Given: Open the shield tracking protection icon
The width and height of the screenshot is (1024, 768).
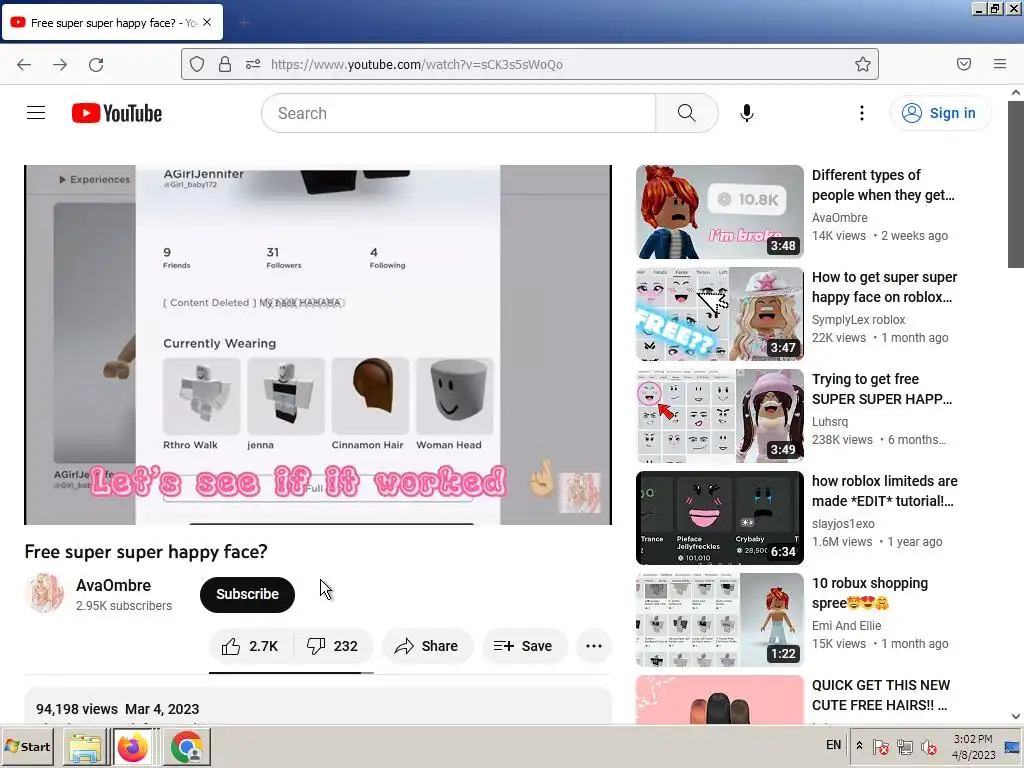Looking at the screenshot, I should pos(197,64).
